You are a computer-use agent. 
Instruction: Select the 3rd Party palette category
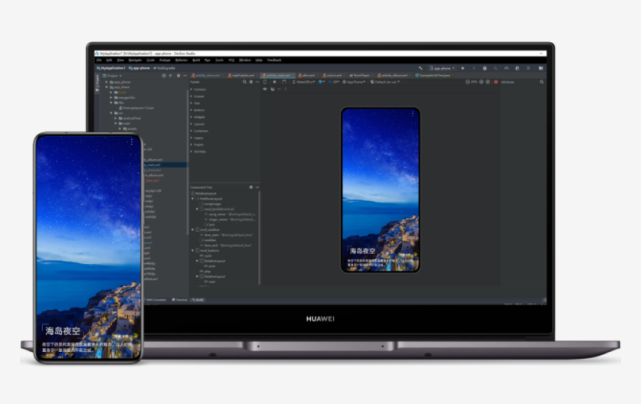click(199, 151)
